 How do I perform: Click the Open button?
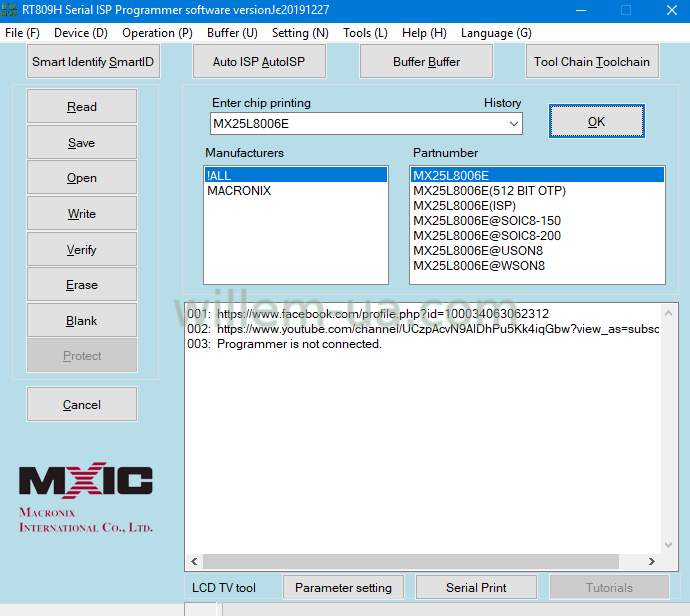[82, 178]
